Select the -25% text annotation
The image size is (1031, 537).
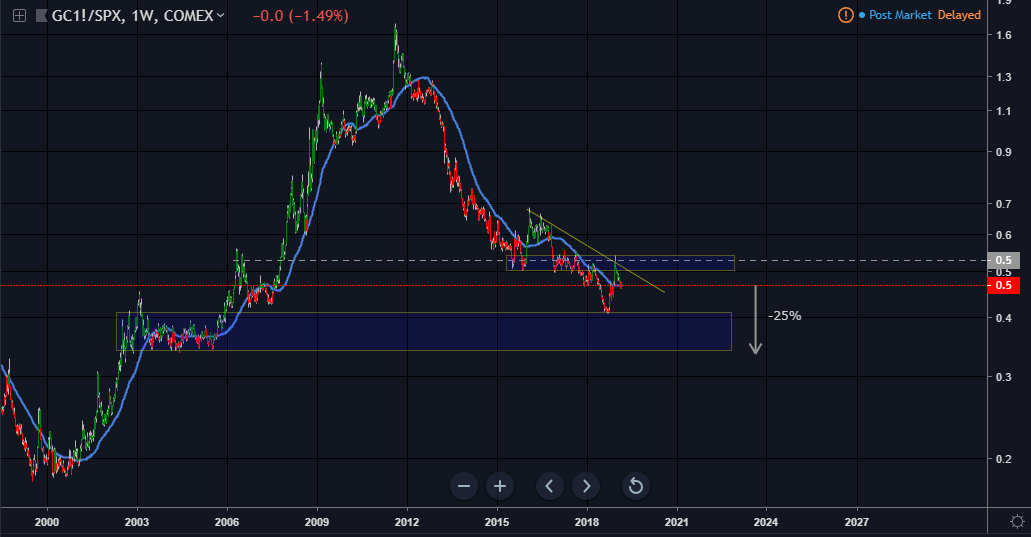[784, 316]
